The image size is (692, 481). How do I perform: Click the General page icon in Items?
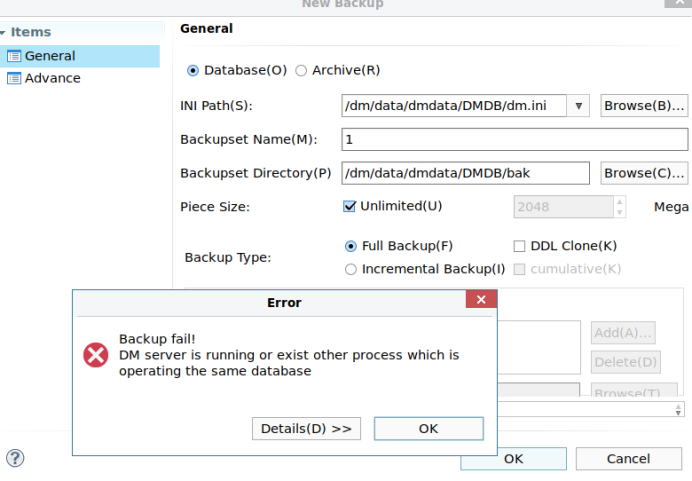pyautogui.click(x=14, y=56)
